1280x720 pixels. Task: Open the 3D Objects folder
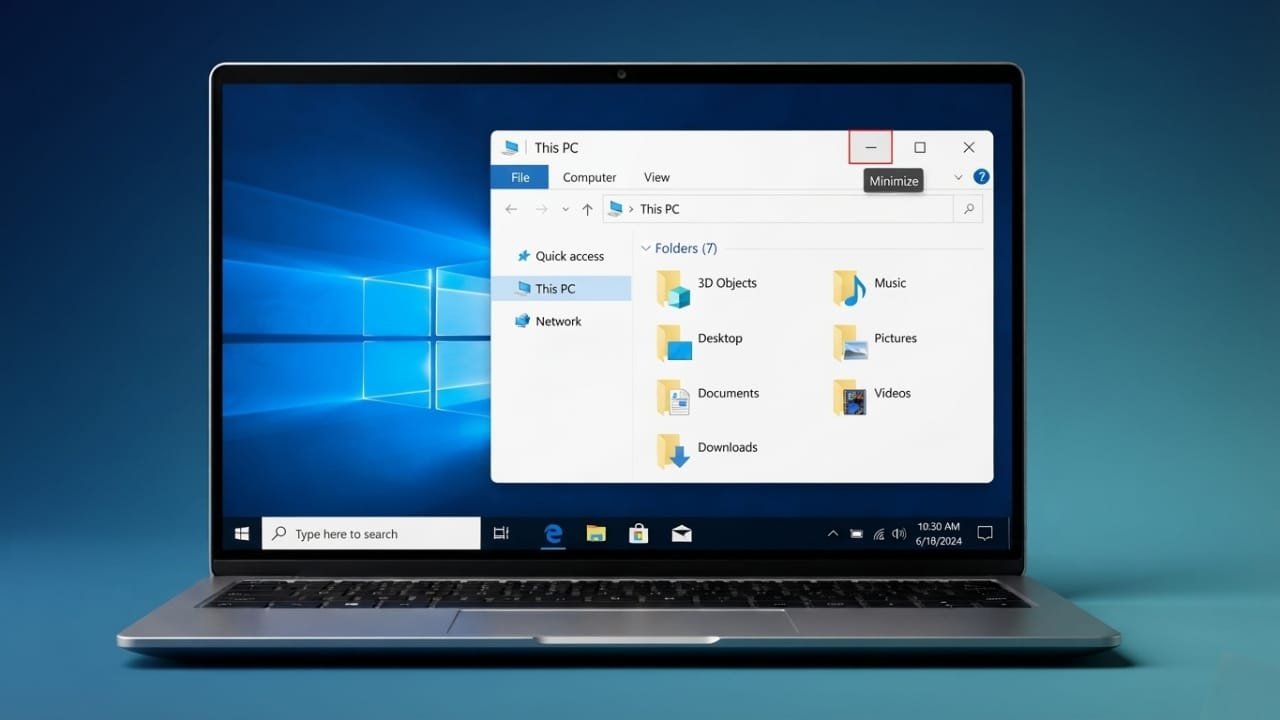coord(707,288)
